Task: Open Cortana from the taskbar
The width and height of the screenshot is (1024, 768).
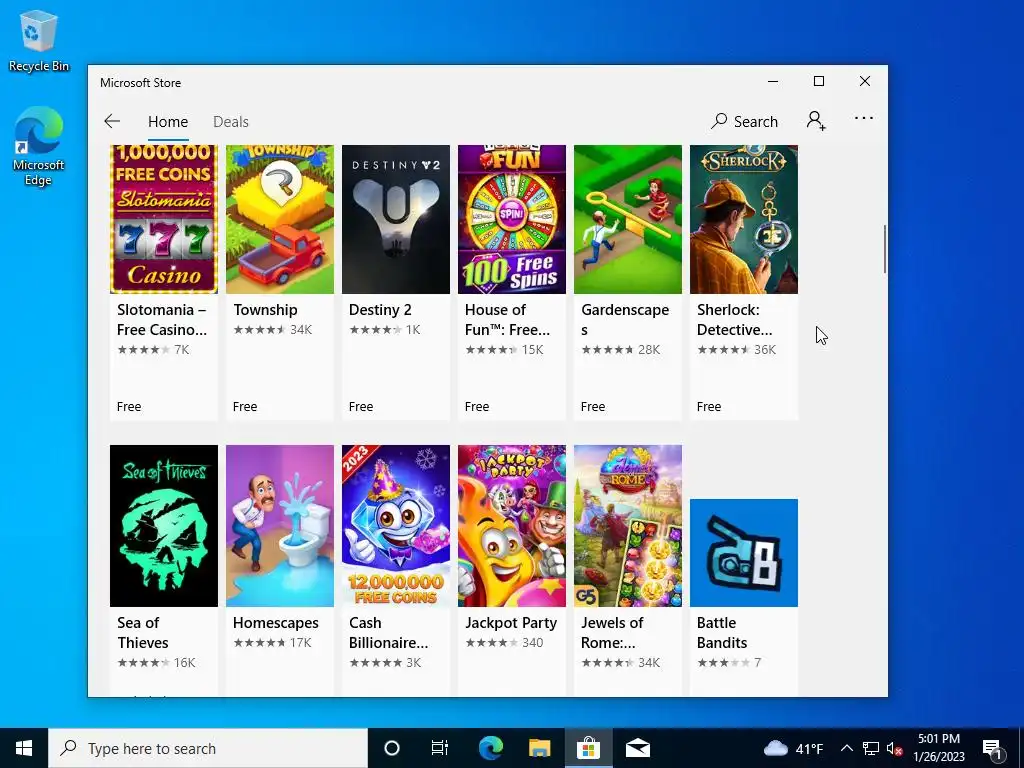Action: [x=392, y=748]
